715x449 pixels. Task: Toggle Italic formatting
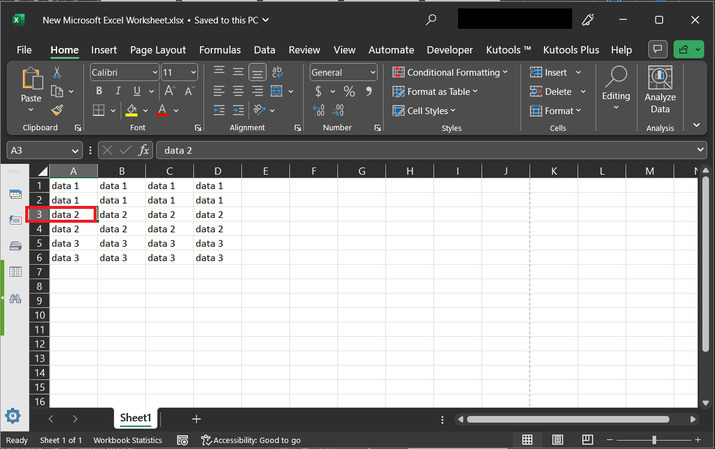point(116,92)
